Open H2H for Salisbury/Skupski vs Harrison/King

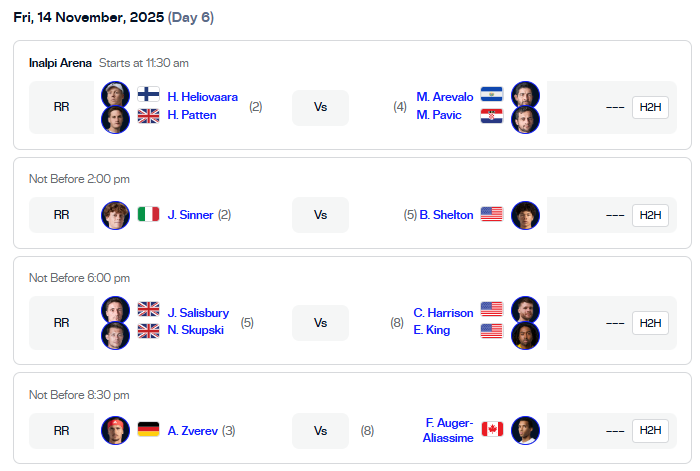(x=650, y=322)
